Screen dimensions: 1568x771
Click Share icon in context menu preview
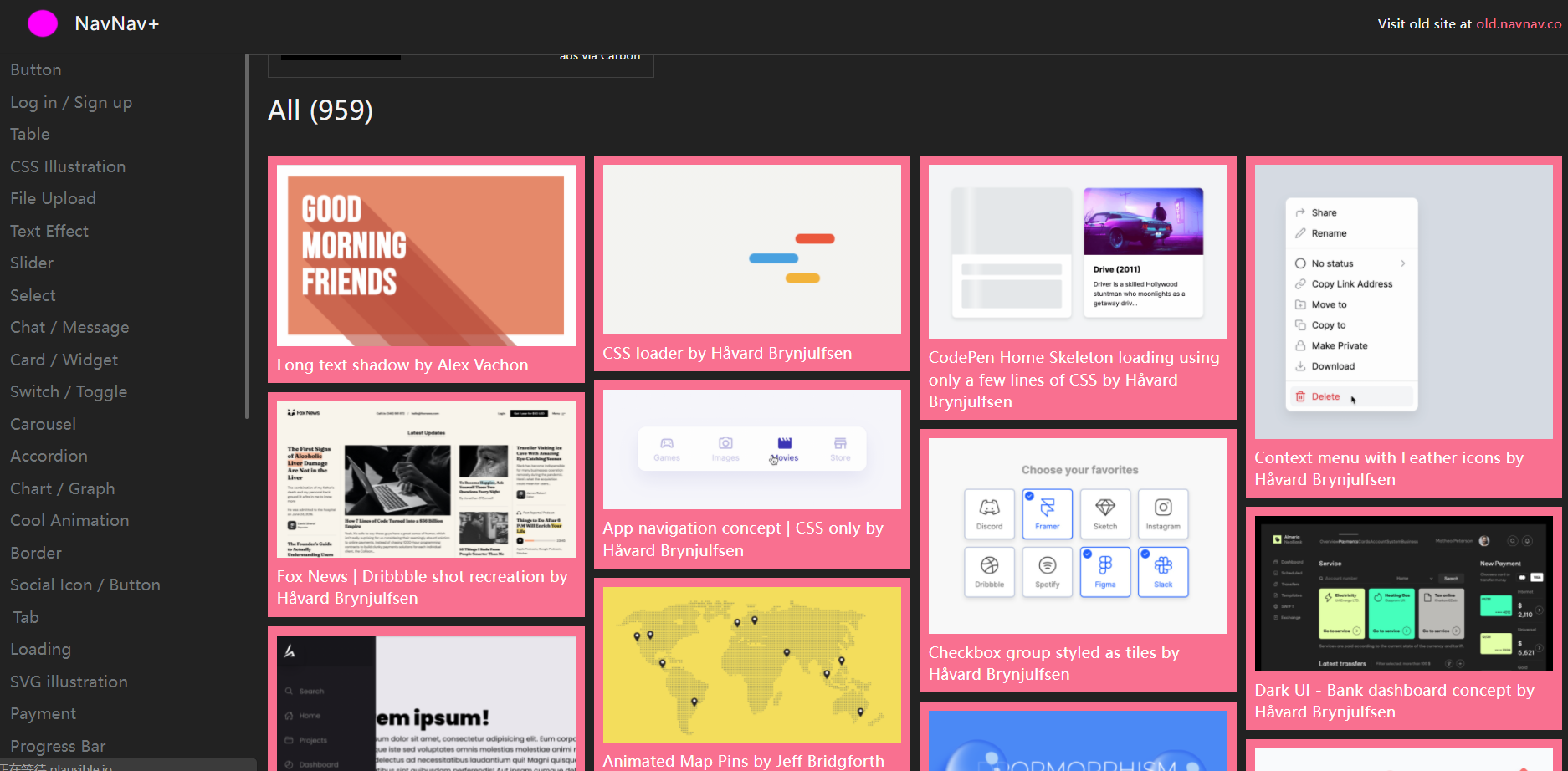click(1300, 212)
